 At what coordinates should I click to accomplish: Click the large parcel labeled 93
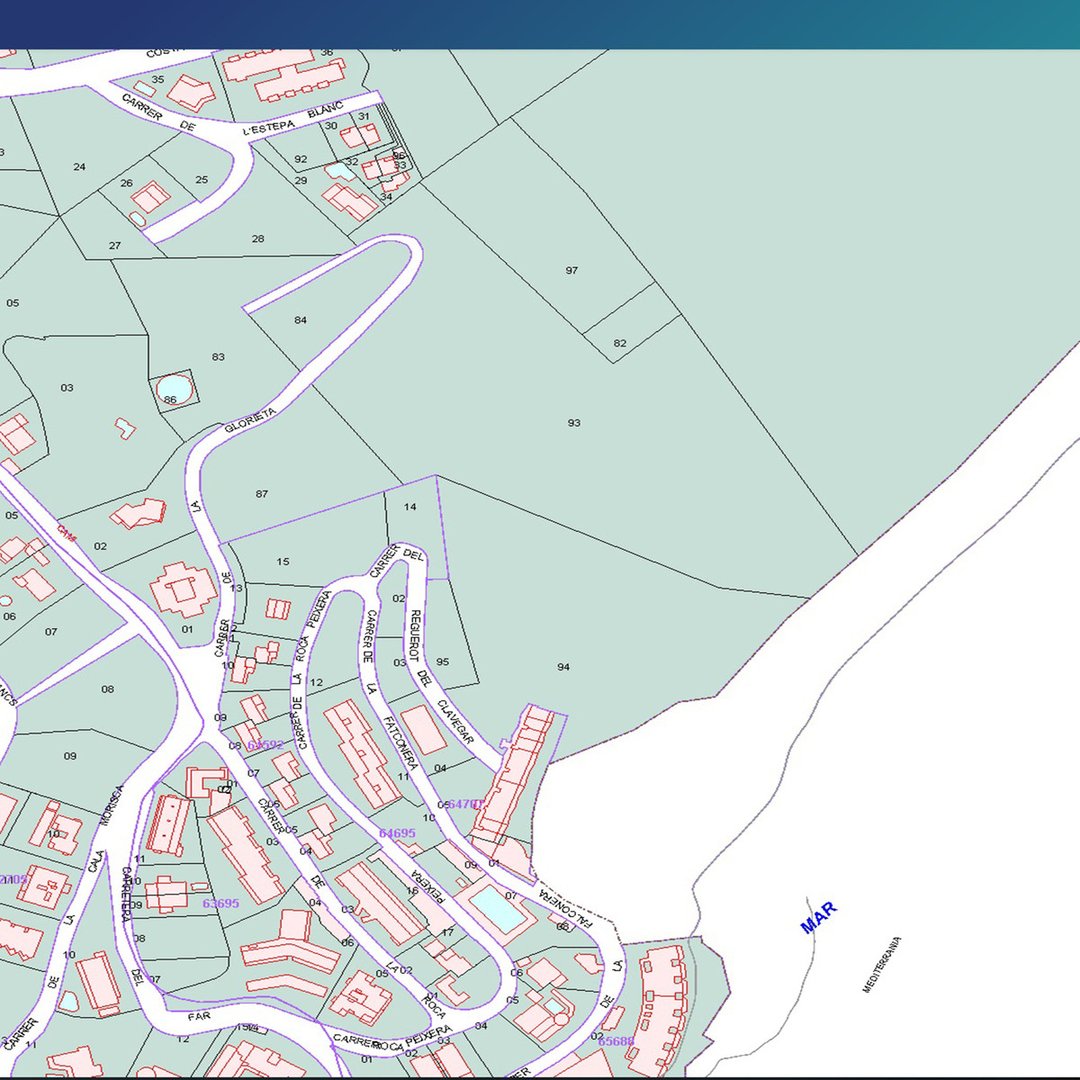coord(574,423)
